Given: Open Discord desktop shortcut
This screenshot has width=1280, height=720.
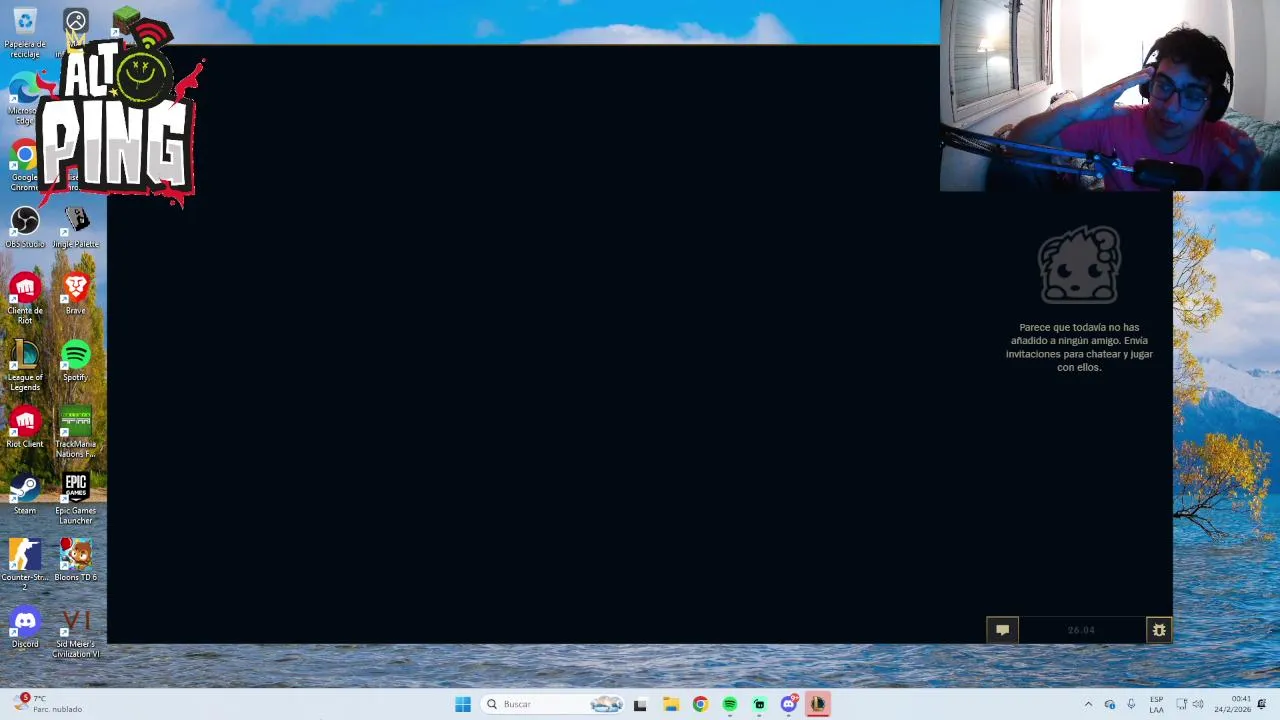Looking at the screenshot, I should click(24, 628).
